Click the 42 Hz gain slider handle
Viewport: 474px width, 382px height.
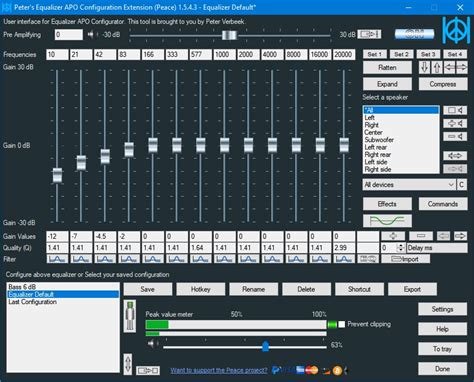(x=105, y=156)
